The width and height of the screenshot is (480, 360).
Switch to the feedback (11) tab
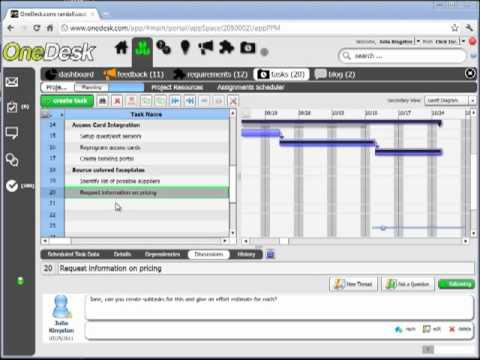(x=134, y=74)
